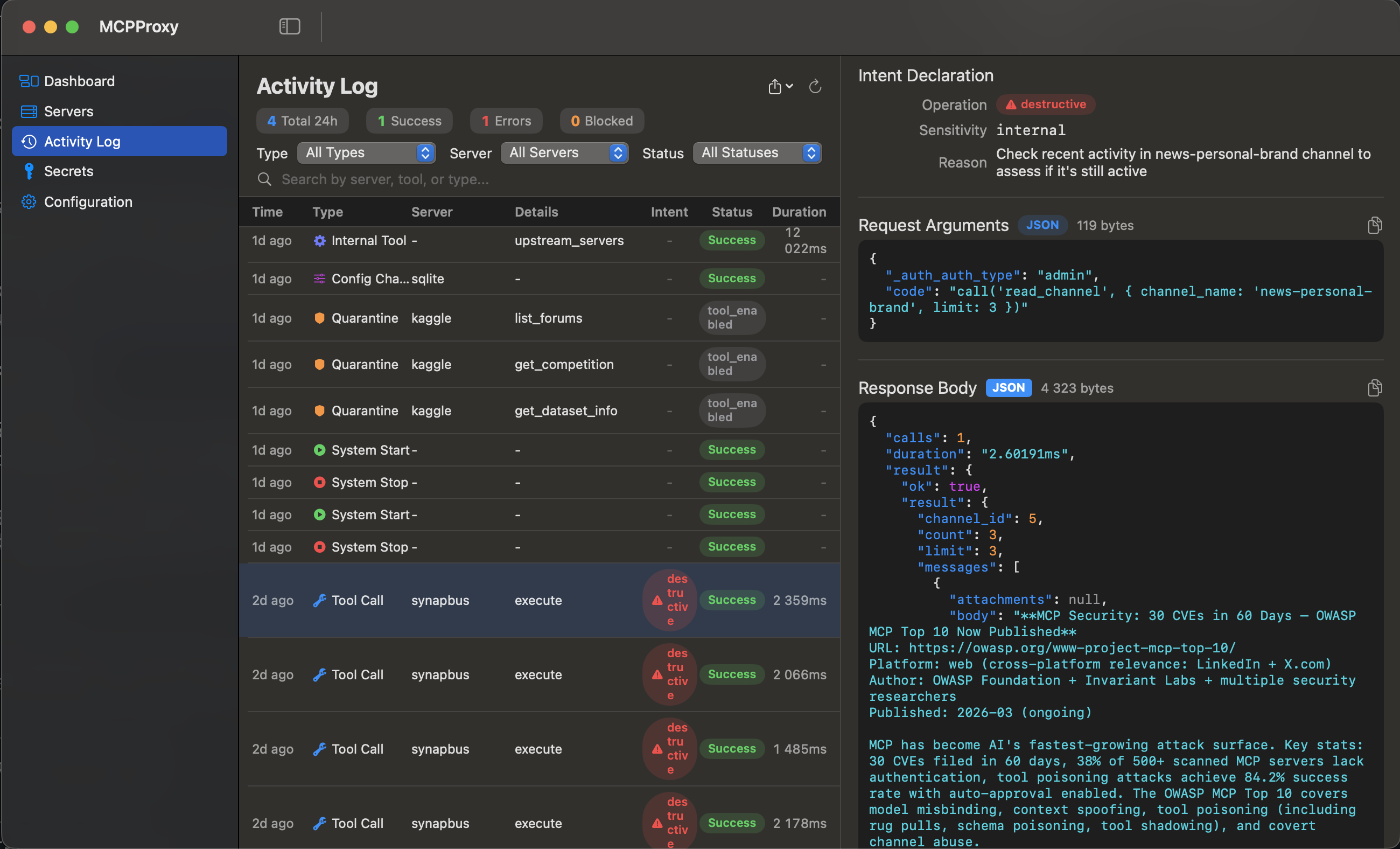
Task: Click destructive intent badge on 1 485ms row
Action: coord(670,749)
